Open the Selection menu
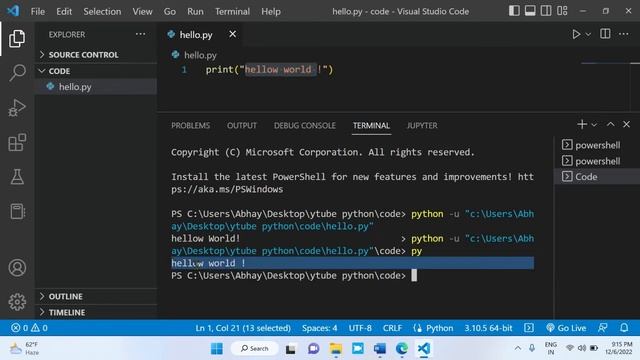This screenshot has width=640, height=360. [102, 11]
